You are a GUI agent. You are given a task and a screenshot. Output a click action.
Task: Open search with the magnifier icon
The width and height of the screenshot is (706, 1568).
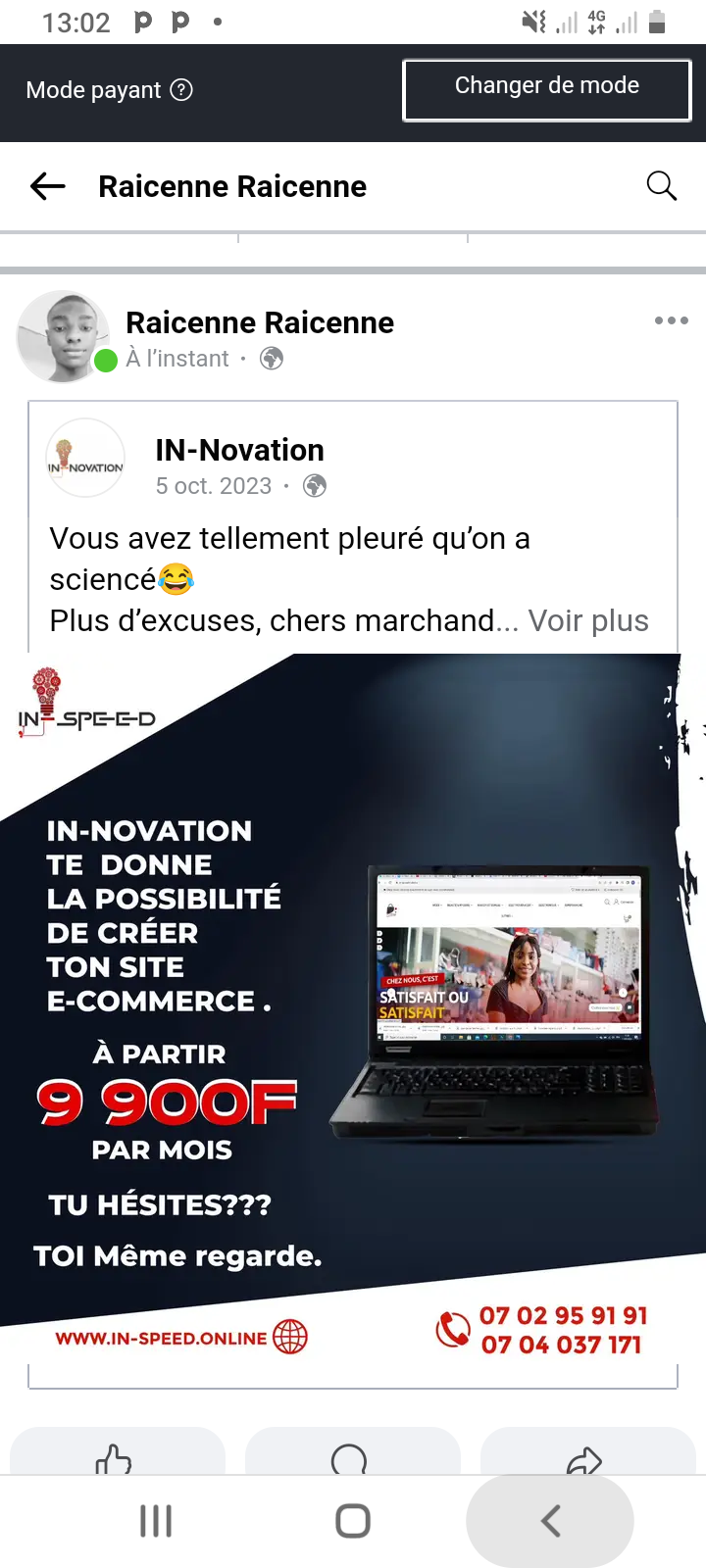coord(662,186)
